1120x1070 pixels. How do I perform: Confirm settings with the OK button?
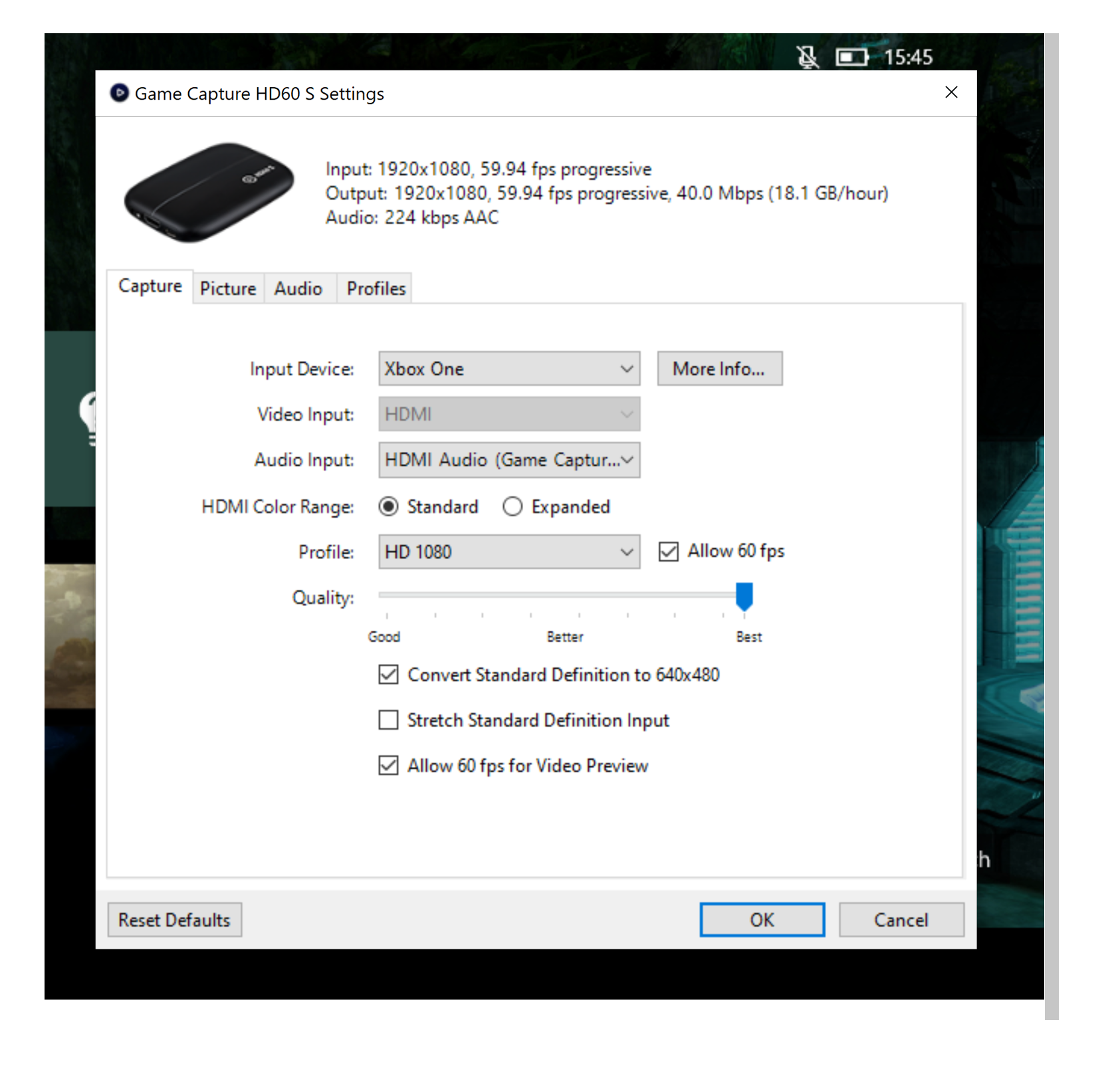click(762, 920)
